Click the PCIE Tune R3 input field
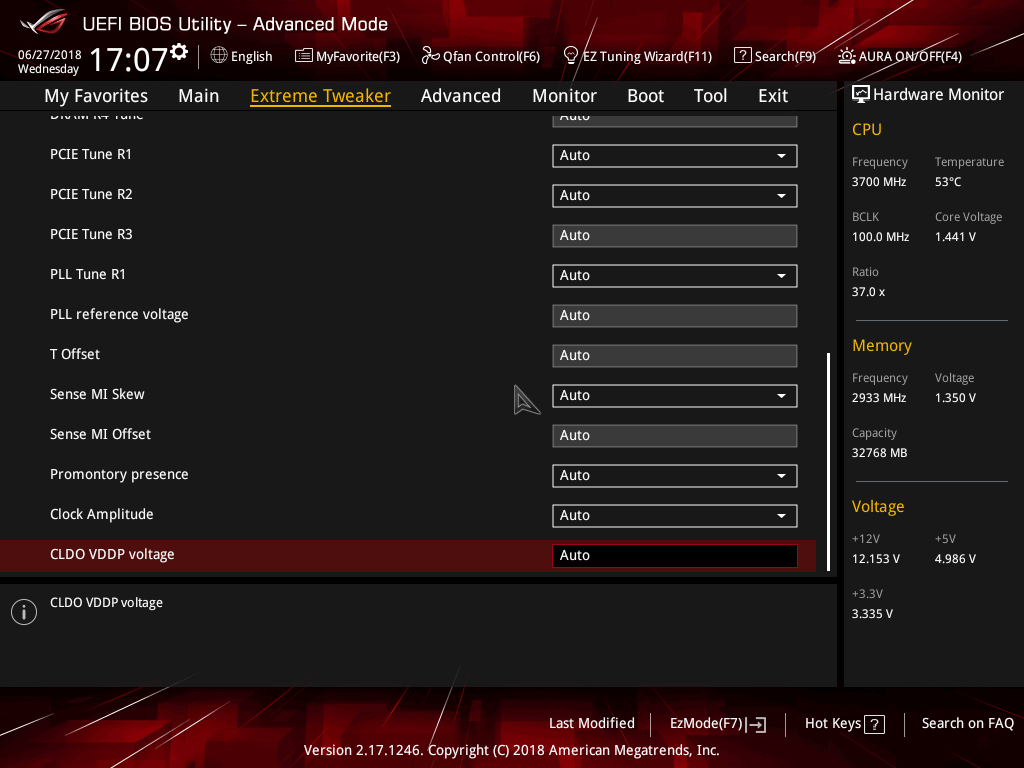1024x768 pixels. [x=675, y=236]
